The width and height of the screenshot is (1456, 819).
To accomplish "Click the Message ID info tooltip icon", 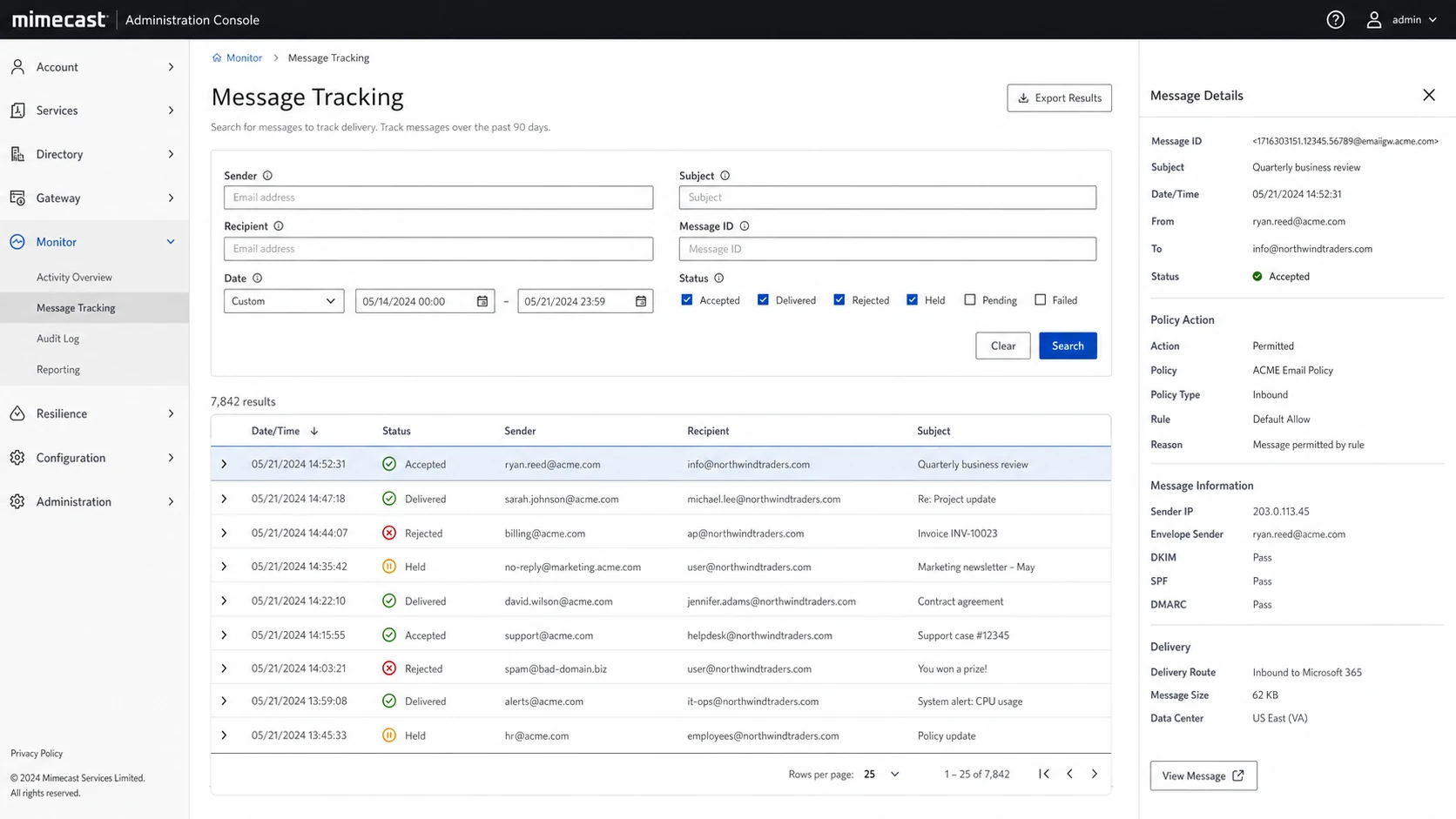I will (745, 226).
